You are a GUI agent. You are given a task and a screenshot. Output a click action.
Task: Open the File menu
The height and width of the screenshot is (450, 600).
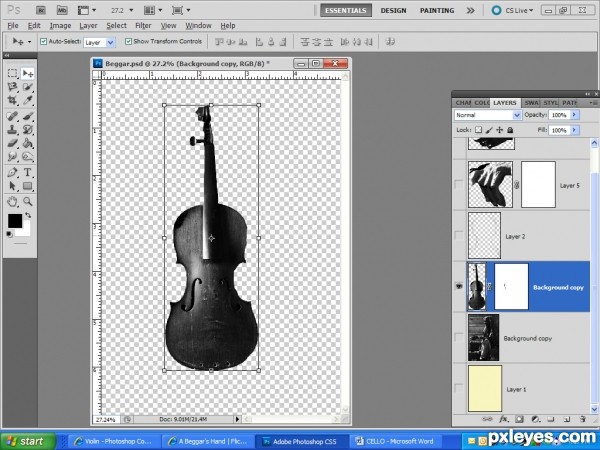click(13, 26)
